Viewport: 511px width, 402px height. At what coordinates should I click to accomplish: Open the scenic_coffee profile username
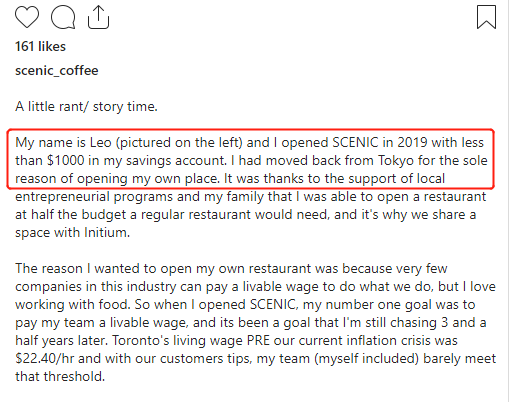point(57,71)
